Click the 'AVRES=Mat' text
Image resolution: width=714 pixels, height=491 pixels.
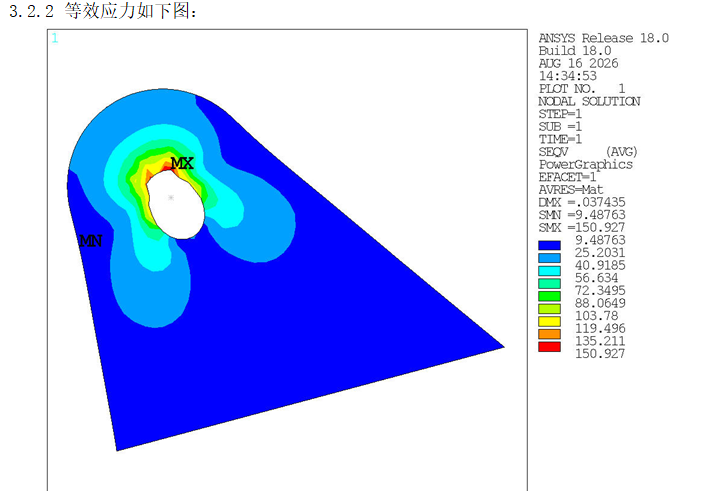coord(571,189)
